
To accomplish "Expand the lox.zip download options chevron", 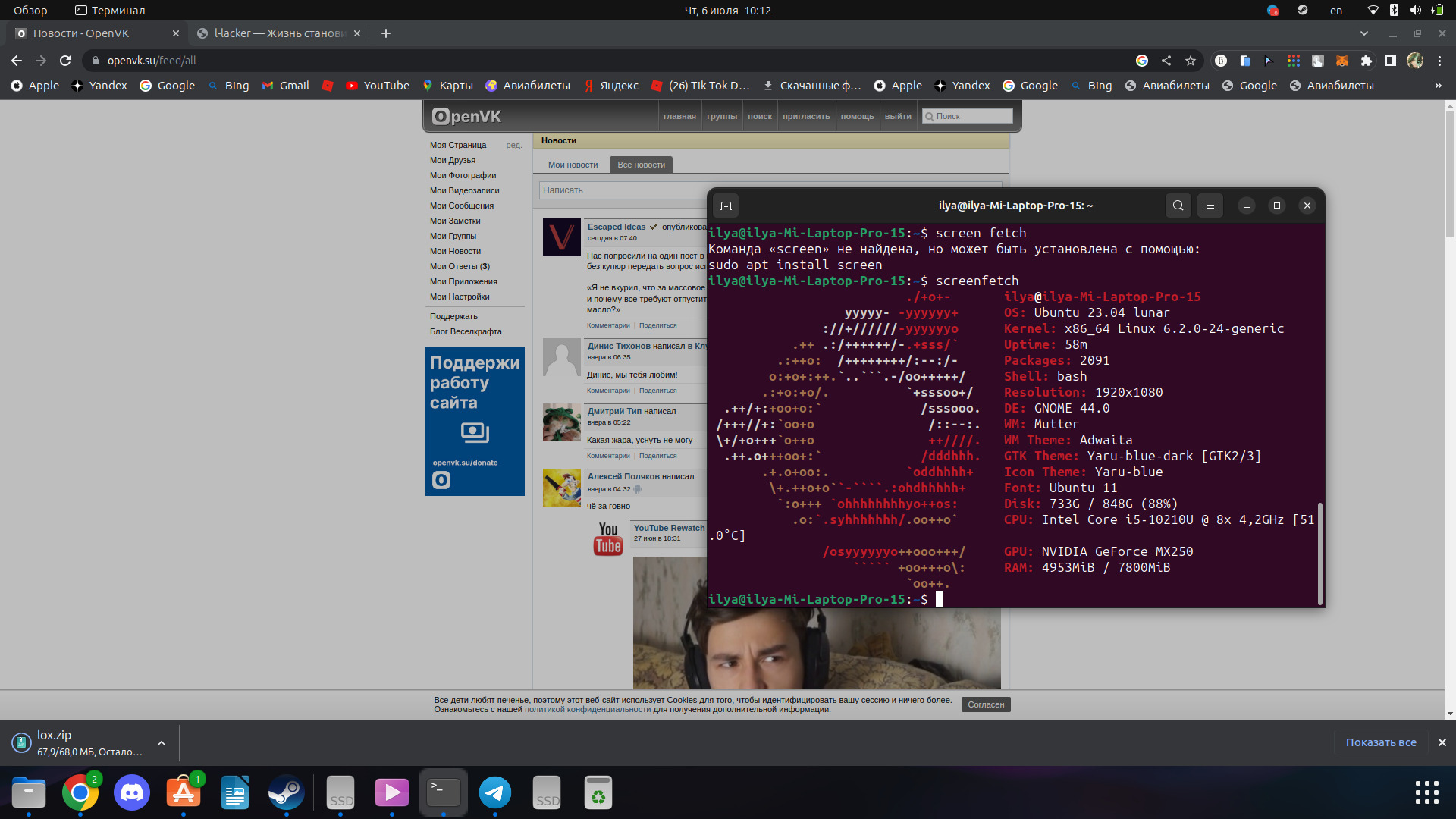I will point(162,743).
